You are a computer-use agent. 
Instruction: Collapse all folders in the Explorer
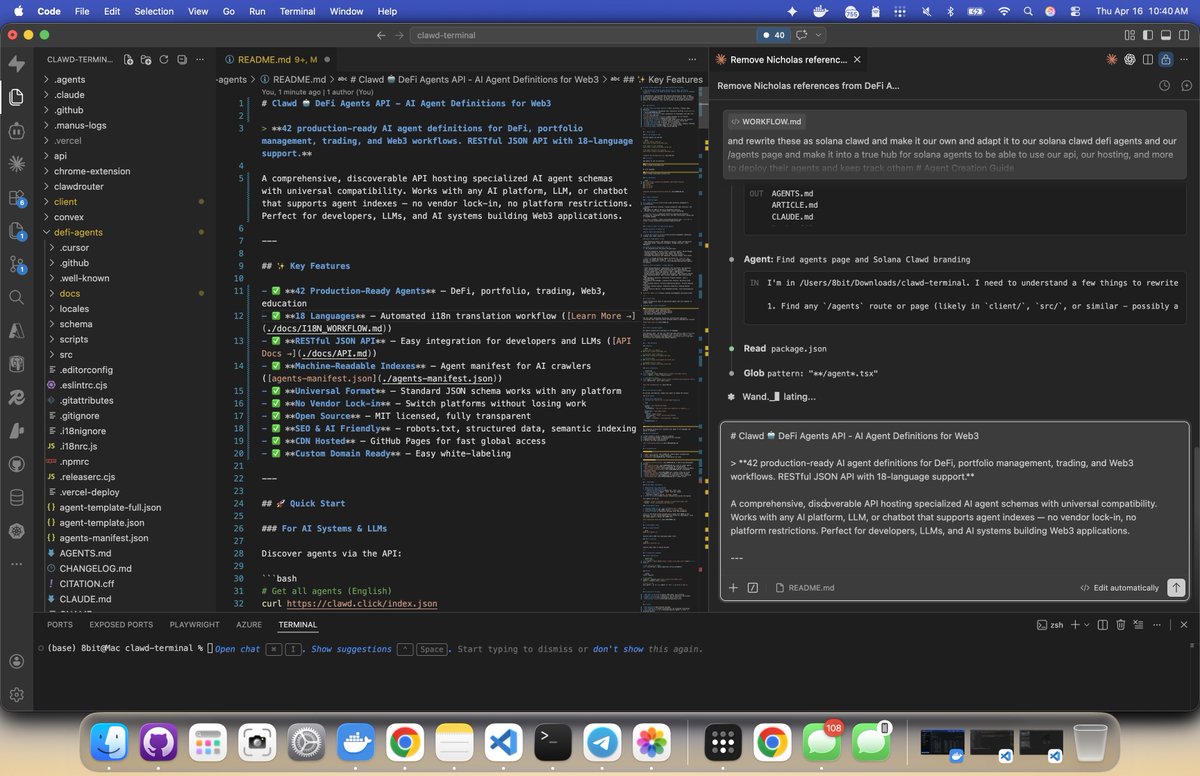point(182,60)
